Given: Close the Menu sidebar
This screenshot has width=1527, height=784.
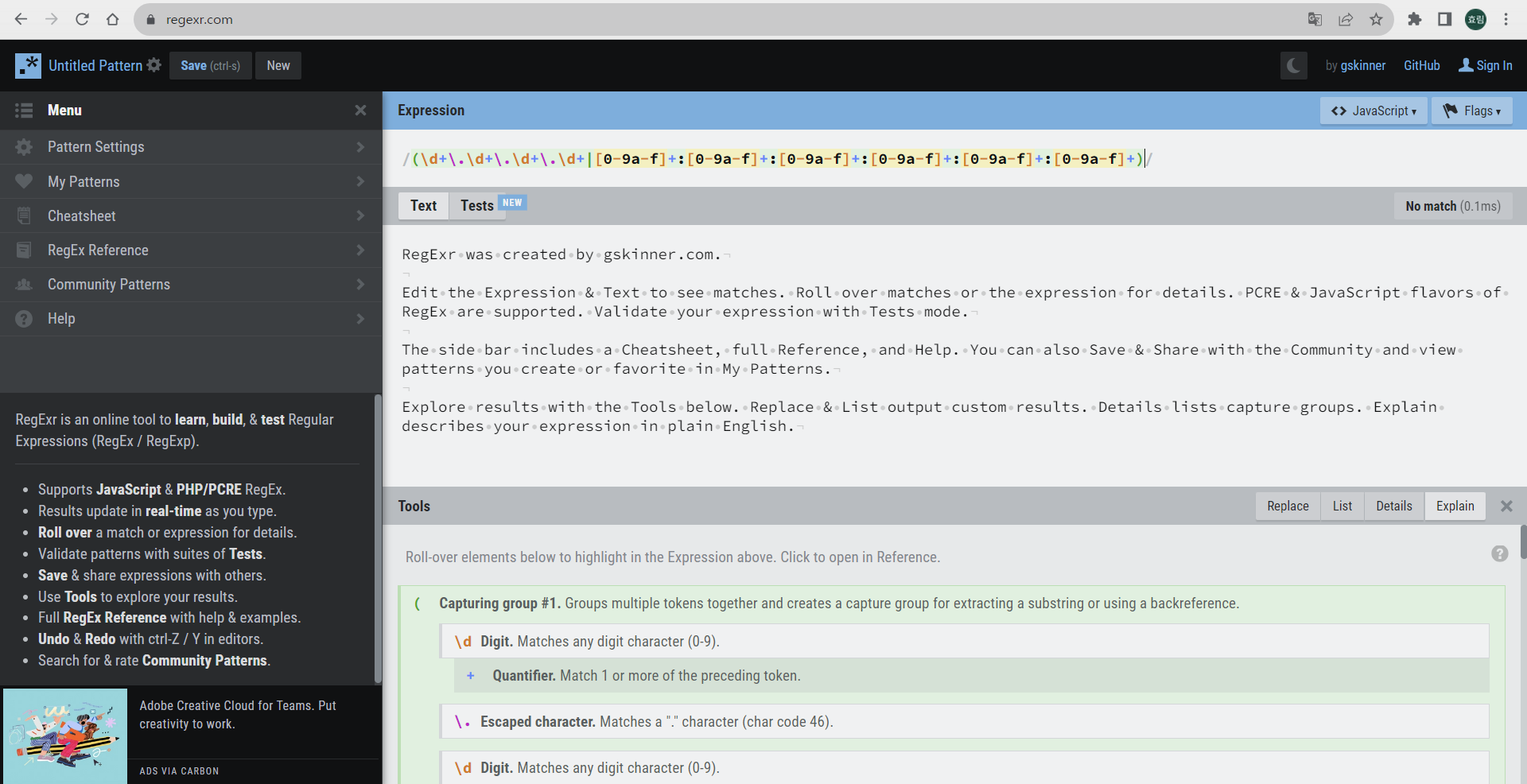Looking at the screenshot, I should click(x=360, y=110).
